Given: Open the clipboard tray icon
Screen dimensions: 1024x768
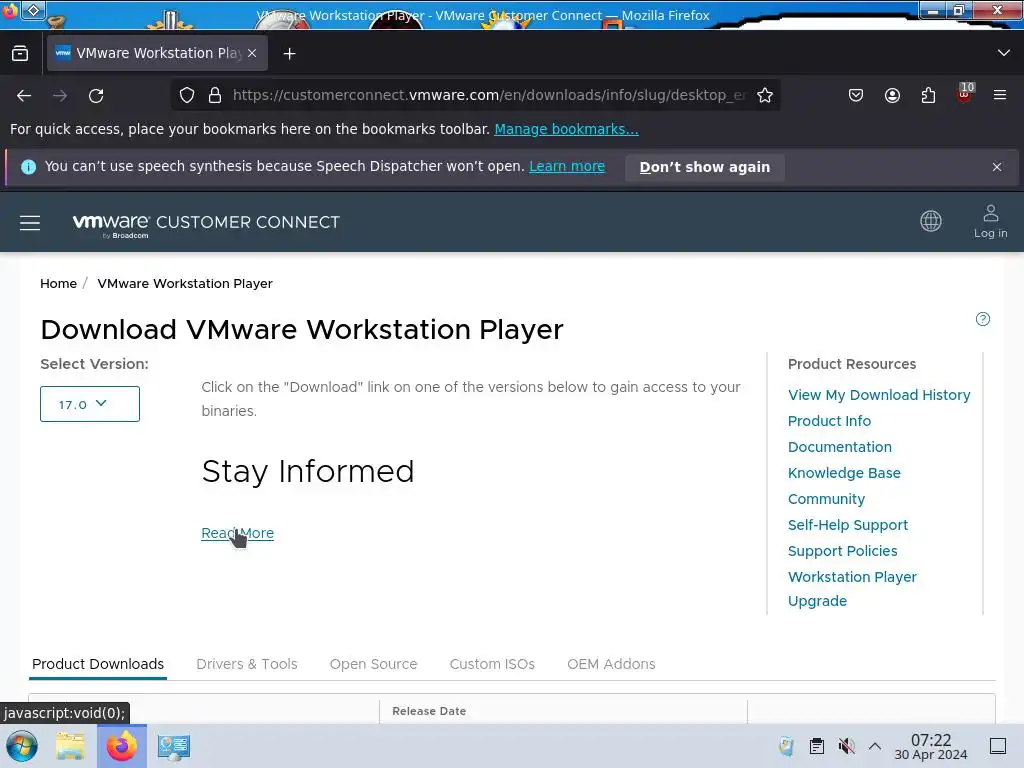Looking at the screenshot, I should click(816, 746).
